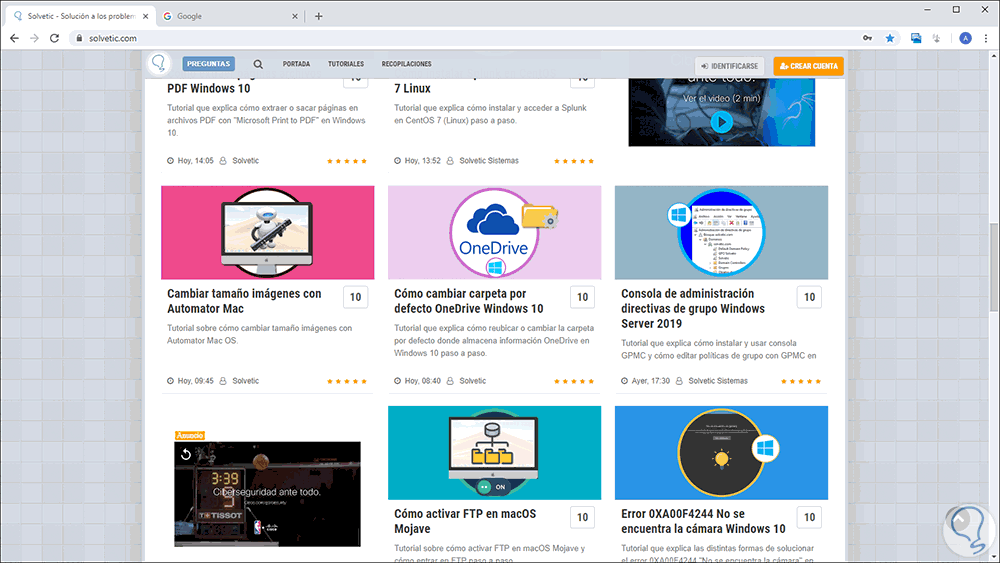
Task: Click "Ayer, 17:30" timestamp text
Action: pyautogui.click(x=651, y=381)
